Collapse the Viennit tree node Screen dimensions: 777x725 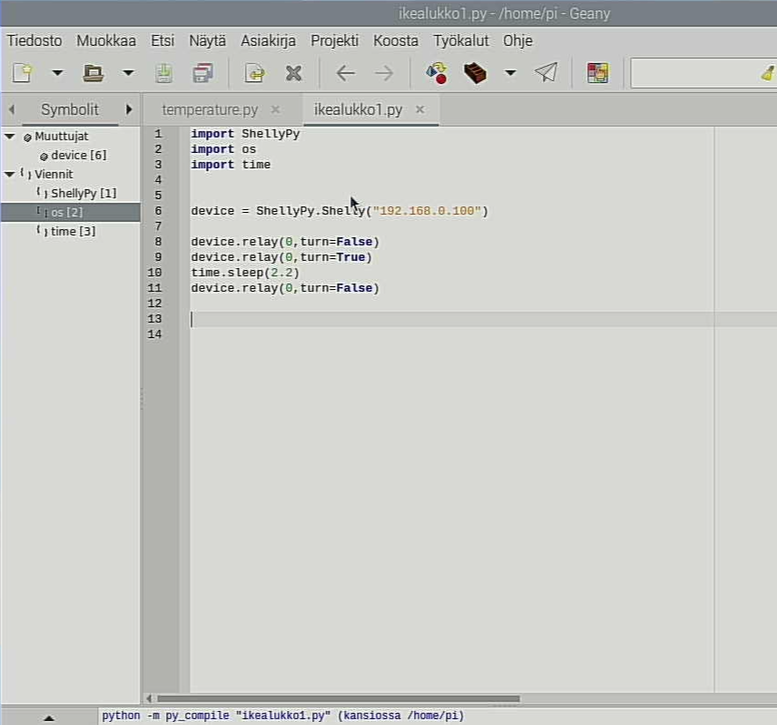pos(9,174)
